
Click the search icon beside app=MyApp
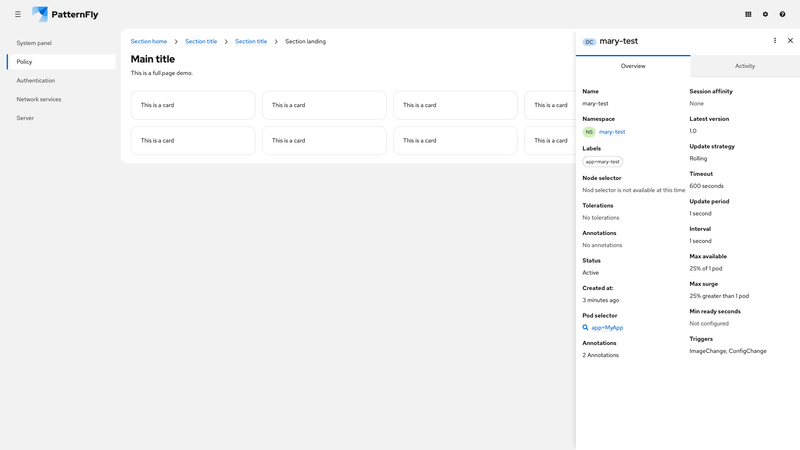tap(585, 328)
